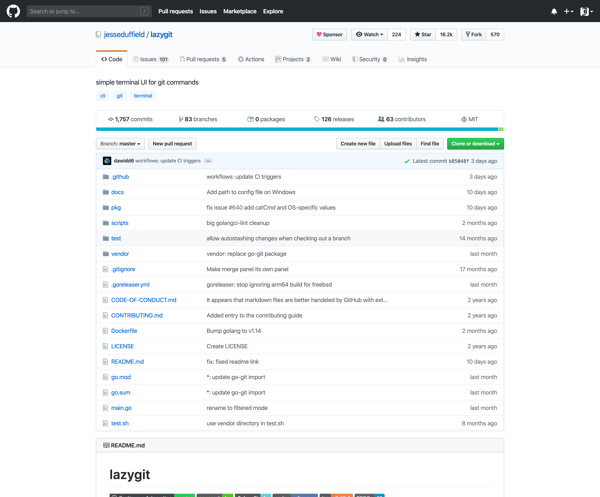The height and width of the screenshot is (497, 600).
Task: View the 83 branches
Action: pyautogui.click(x=198, y=119)
